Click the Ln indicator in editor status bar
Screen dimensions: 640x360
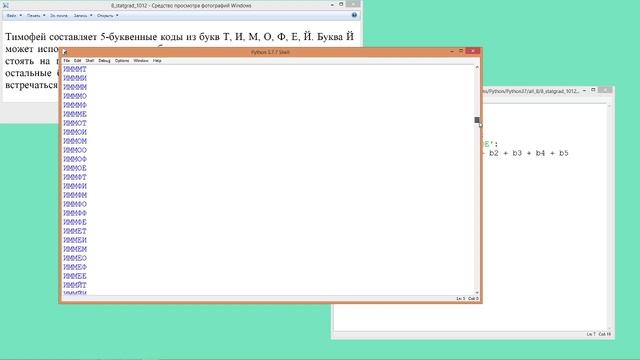click(591, 334)
